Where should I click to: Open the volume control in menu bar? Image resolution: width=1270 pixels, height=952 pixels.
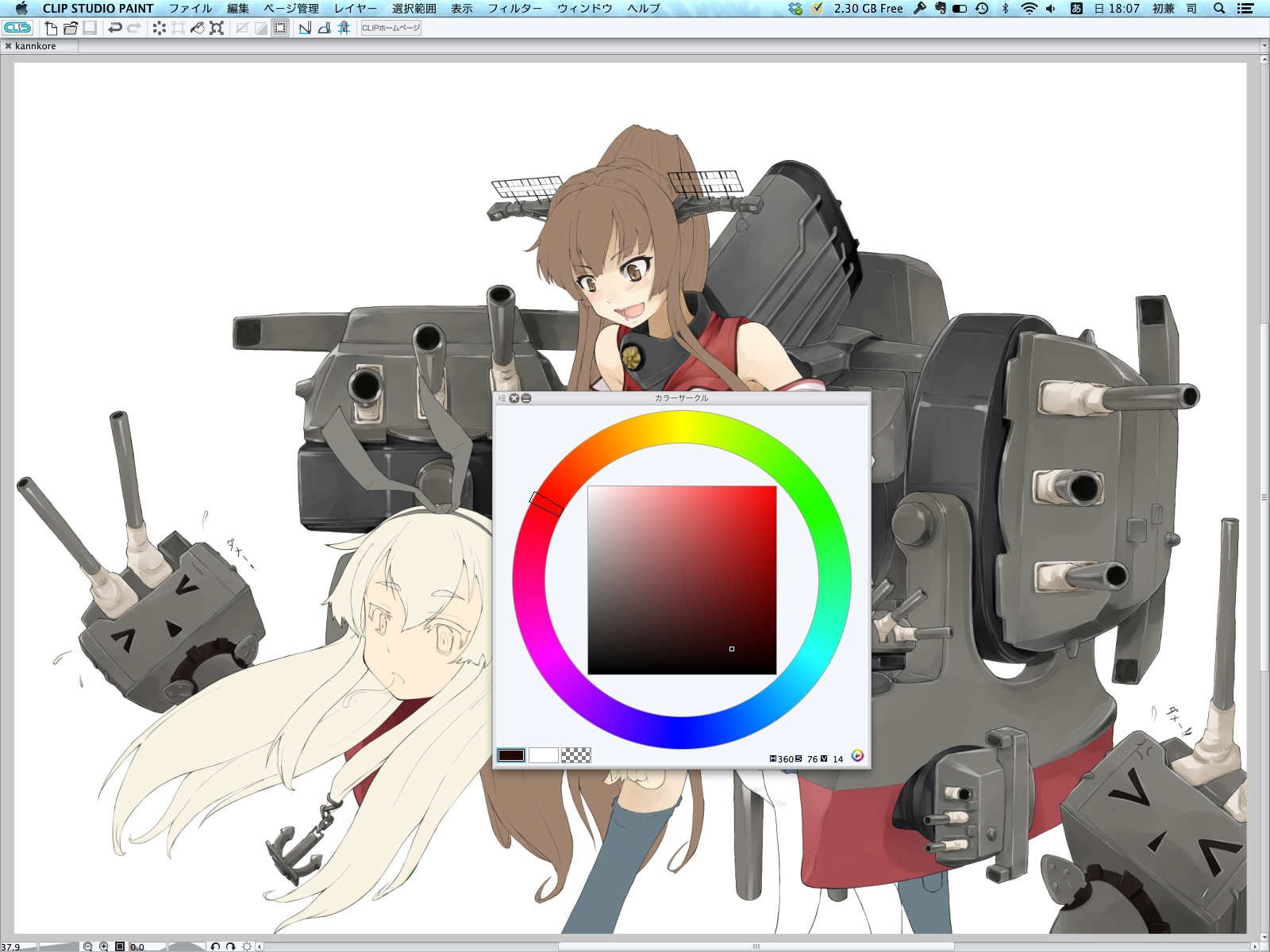coord(1051,9)
